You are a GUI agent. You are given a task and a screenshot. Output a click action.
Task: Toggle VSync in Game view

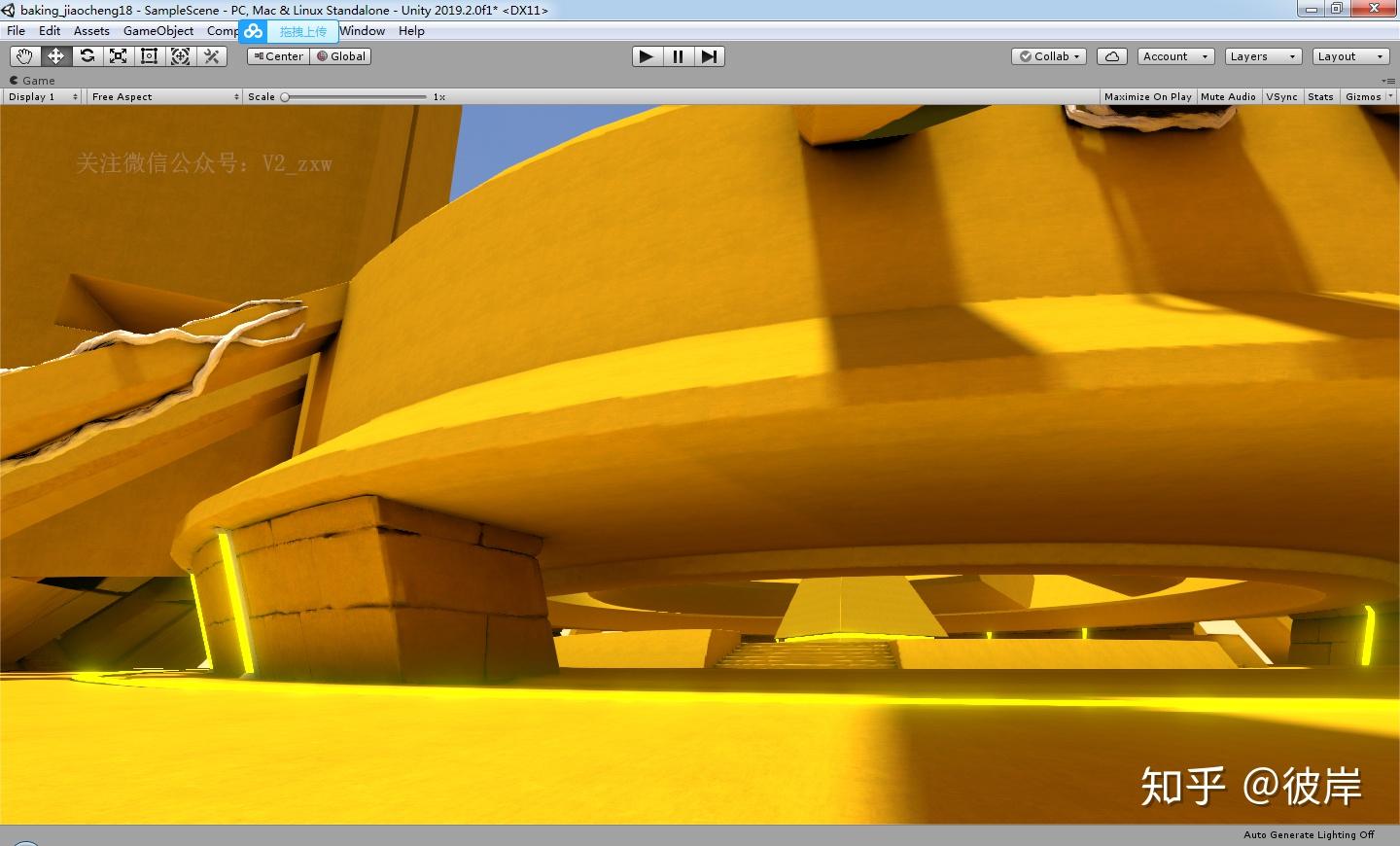(1281, 97)
